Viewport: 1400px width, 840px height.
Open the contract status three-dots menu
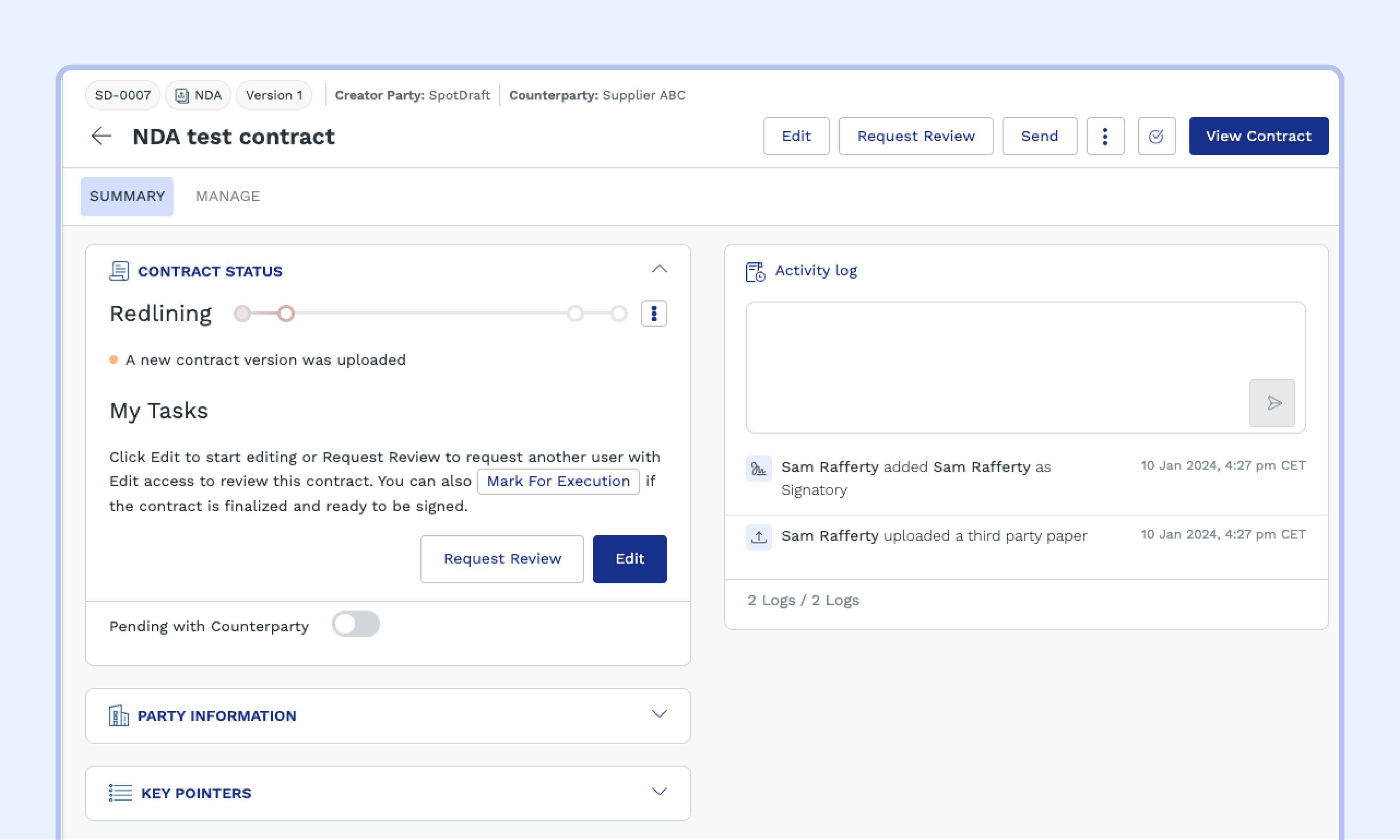653,314
